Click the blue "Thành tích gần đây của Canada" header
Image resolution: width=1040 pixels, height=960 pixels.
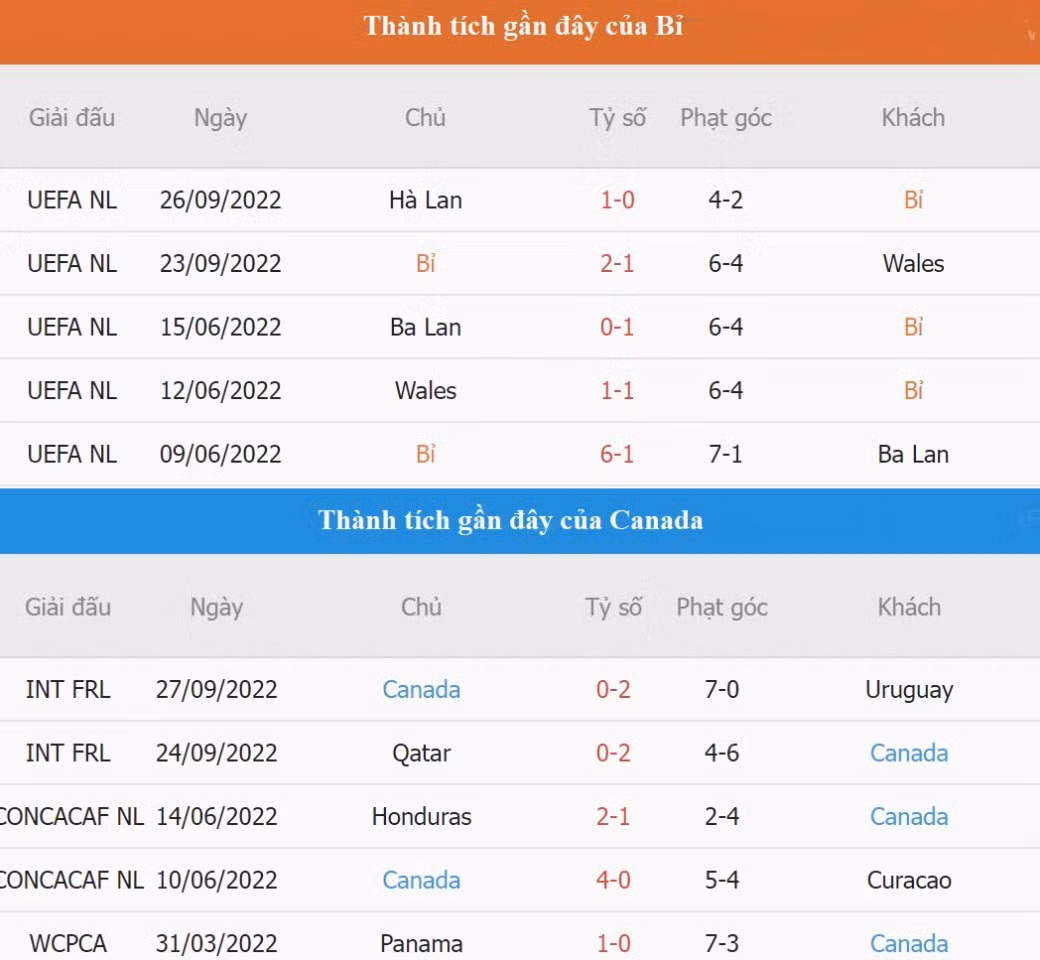pyautogui.click(x=510, y=520)
